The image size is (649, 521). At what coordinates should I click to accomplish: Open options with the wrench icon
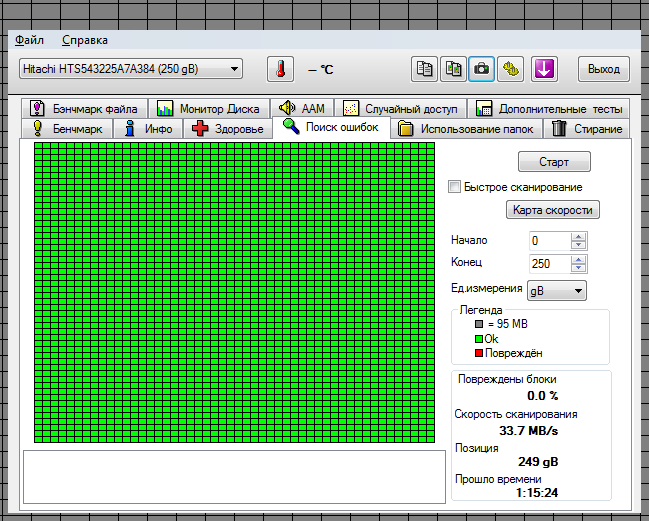510,69
